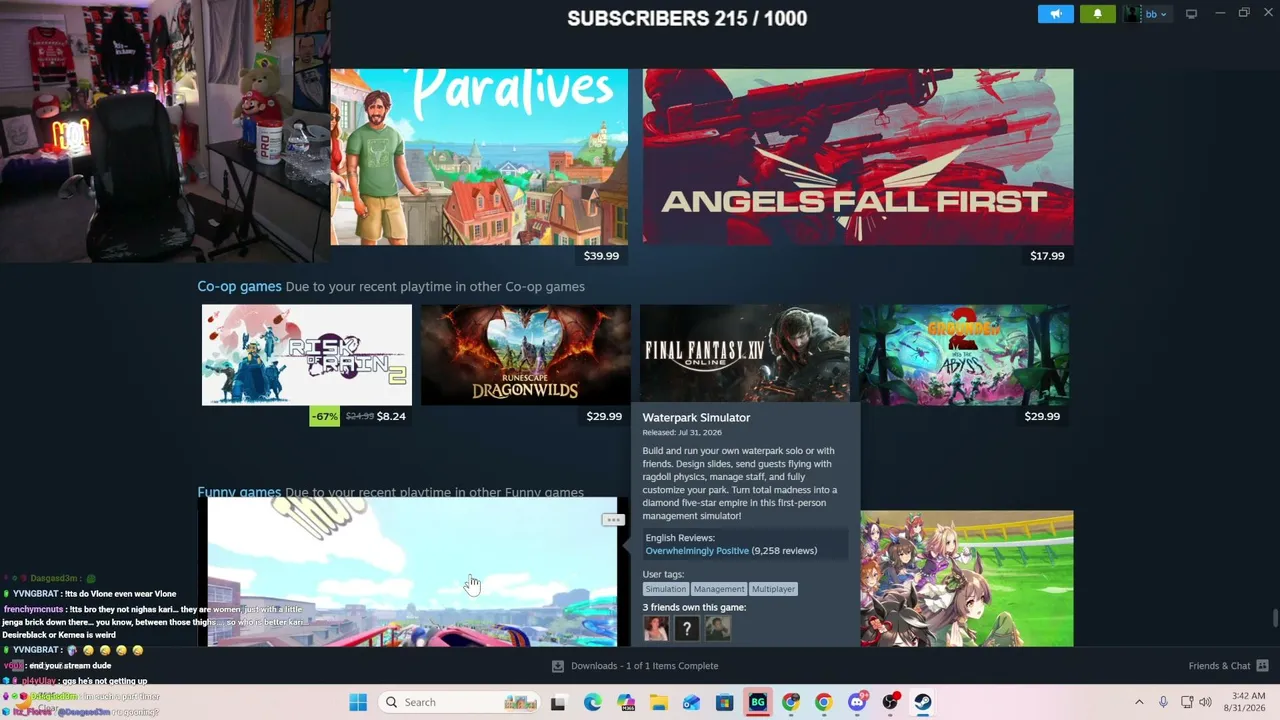The height and width of the screenshot is (720, 1280).
Task: Open the Angels Fall First capsule
Action: [x=858, y=157]
